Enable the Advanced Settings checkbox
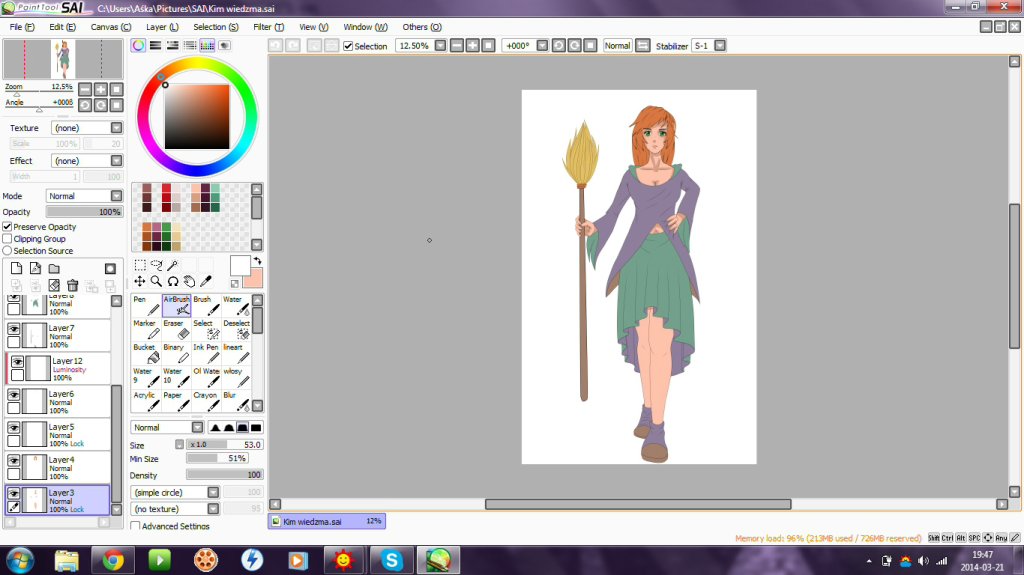The width and height of the screenshot is (1024, 575). click(x=135, y=525)
